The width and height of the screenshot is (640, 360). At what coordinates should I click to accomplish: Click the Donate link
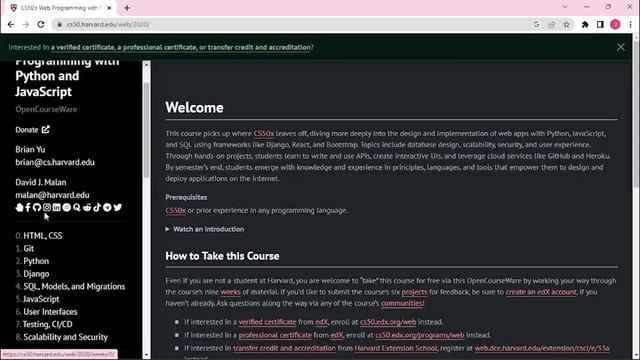pos(32,130)
